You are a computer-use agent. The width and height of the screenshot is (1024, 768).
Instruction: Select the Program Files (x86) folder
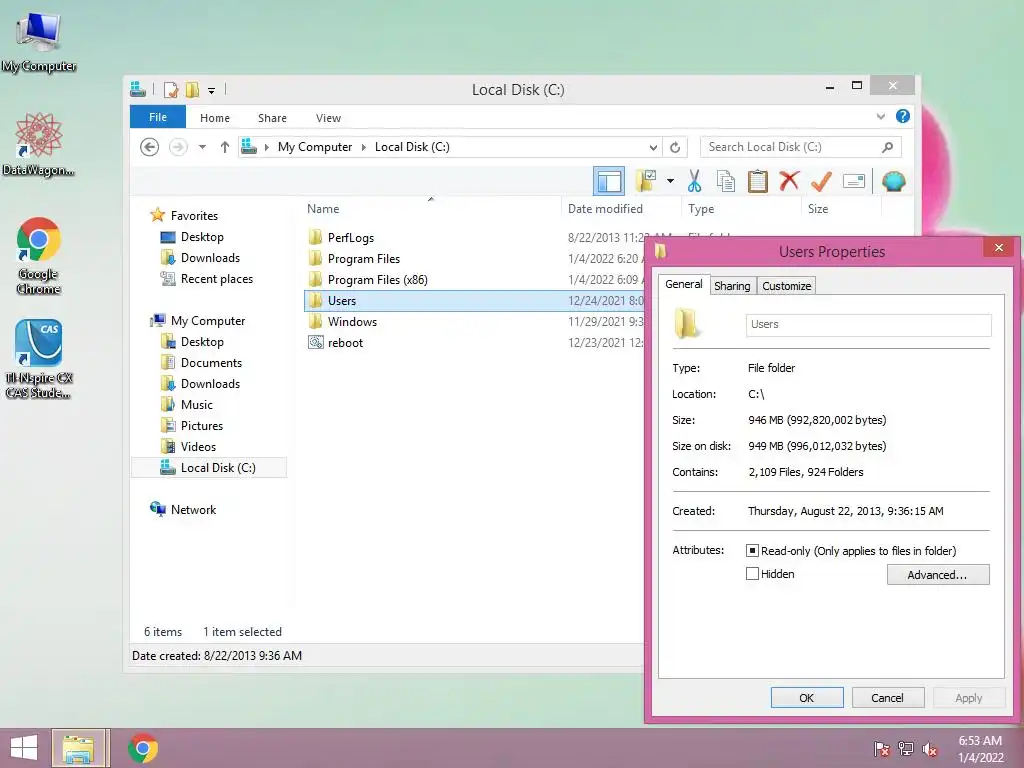click(x=377, y=280)
